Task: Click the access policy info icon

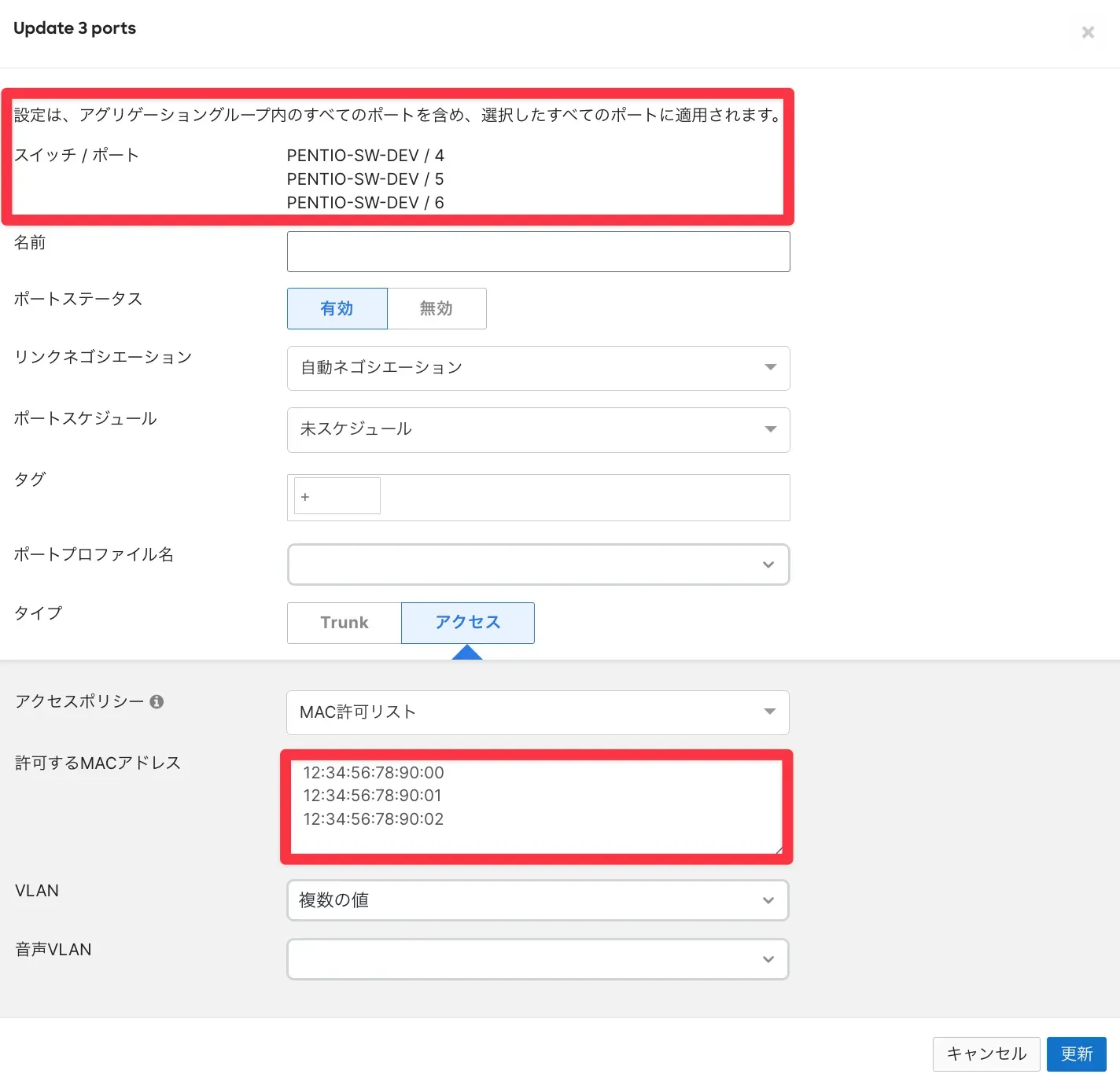Action: (157, 701)
